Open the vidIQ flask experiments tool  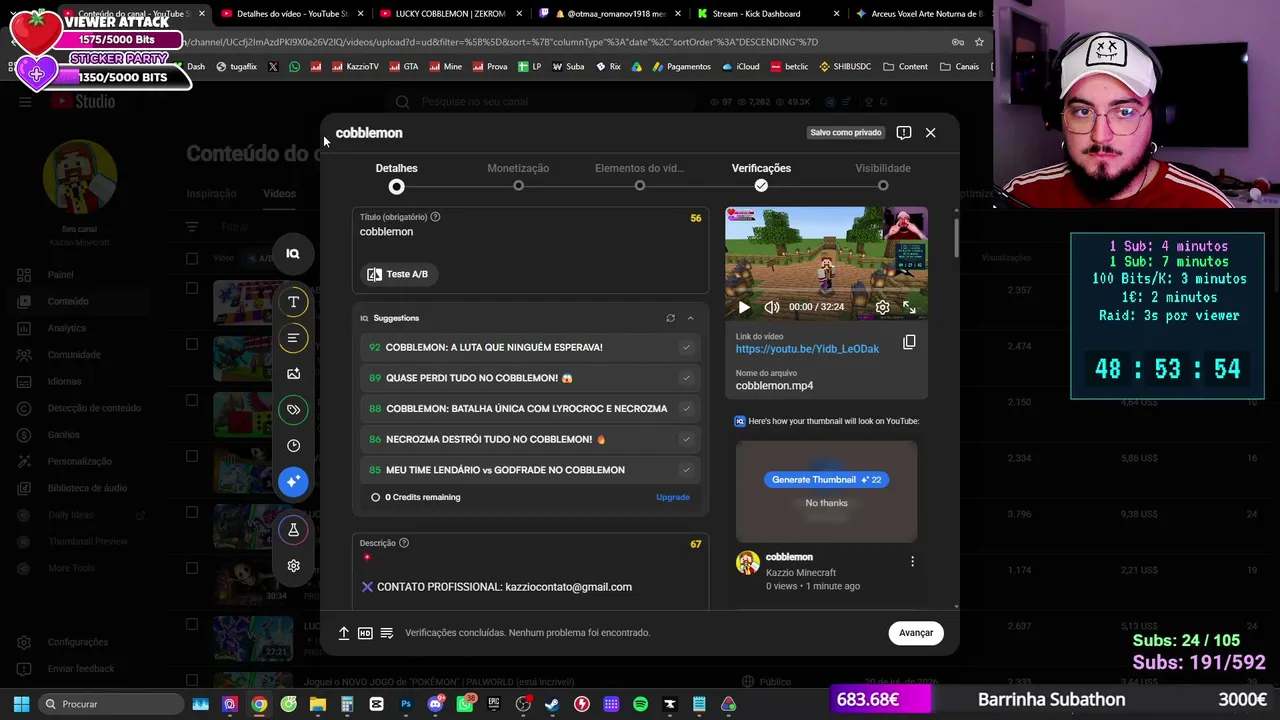point(293,530)
